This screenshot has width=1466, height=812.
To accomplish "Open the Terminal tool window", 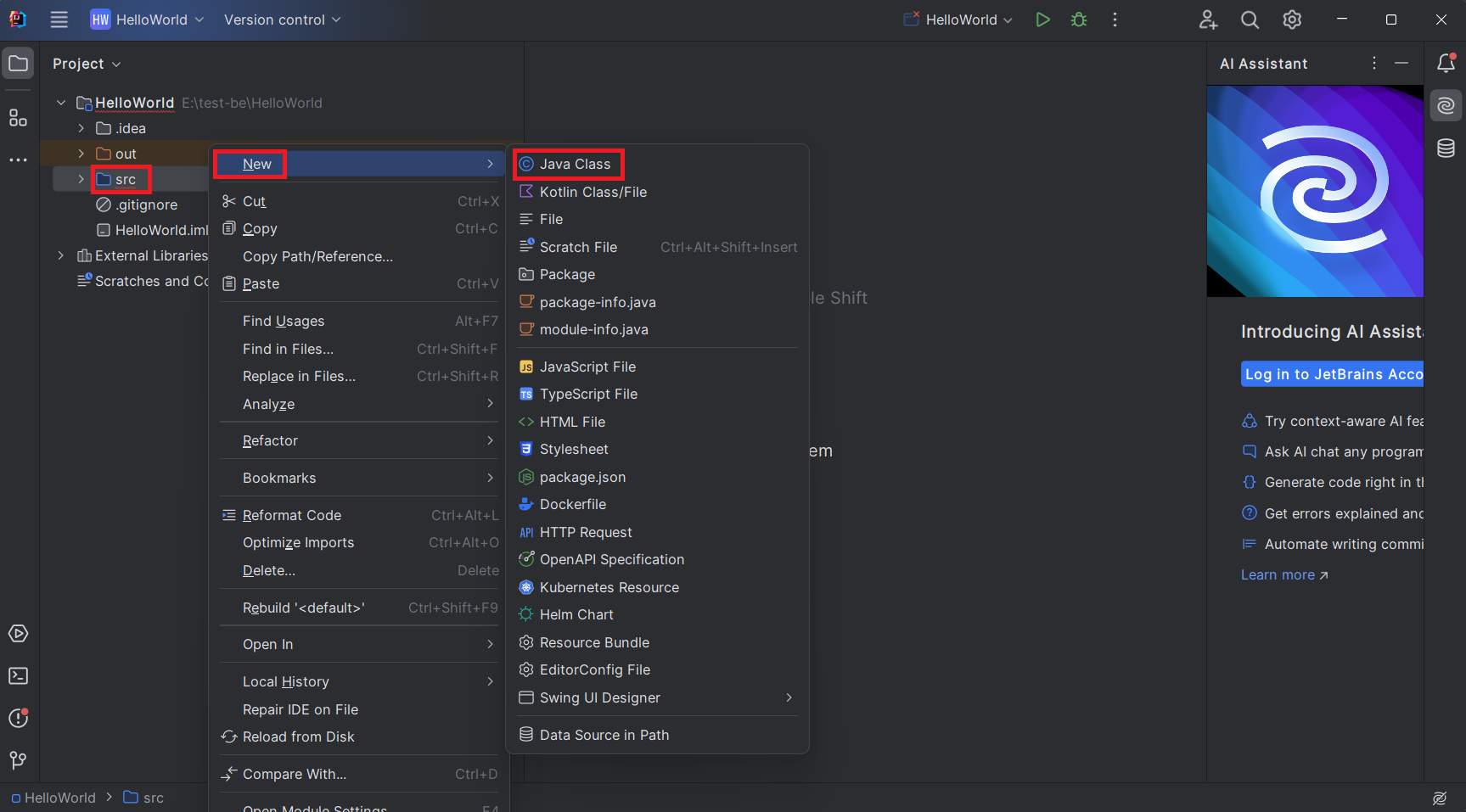I will tap(18, 676).
